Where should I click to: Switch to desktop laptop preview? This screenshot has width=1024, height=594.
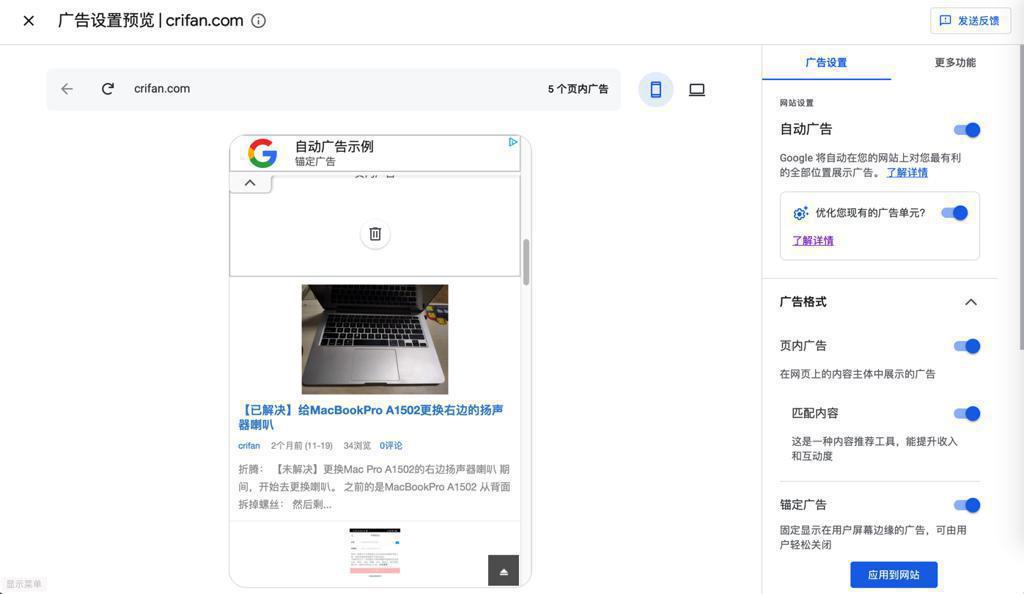[697, 89]
